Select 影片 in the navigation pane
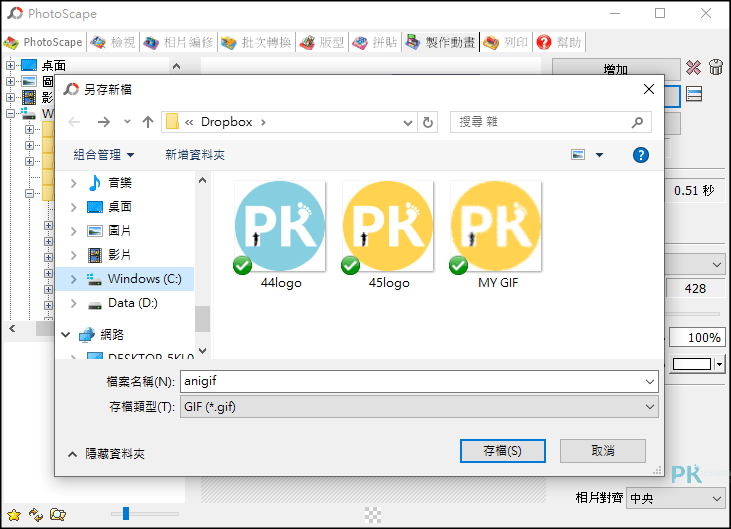Viewport: 731px width, 529px height. click(x=120, y=254)
